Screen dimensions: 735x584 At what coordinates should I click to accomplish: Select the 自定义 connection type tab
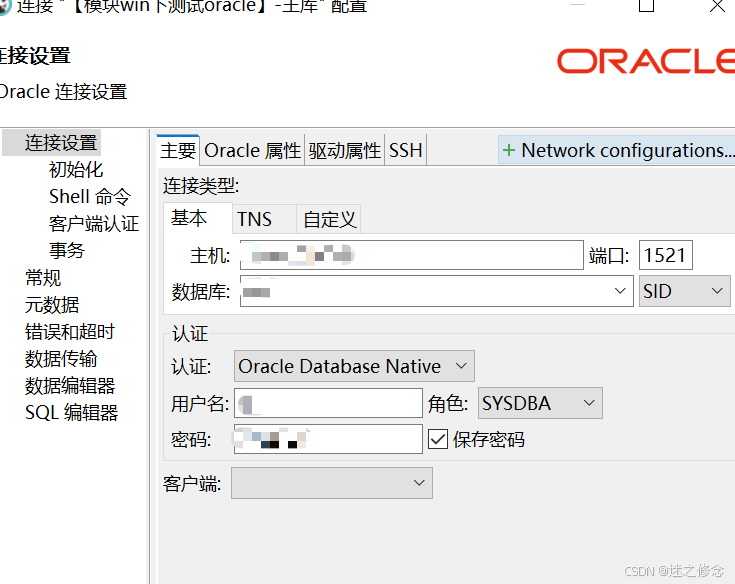pos(329,219)
